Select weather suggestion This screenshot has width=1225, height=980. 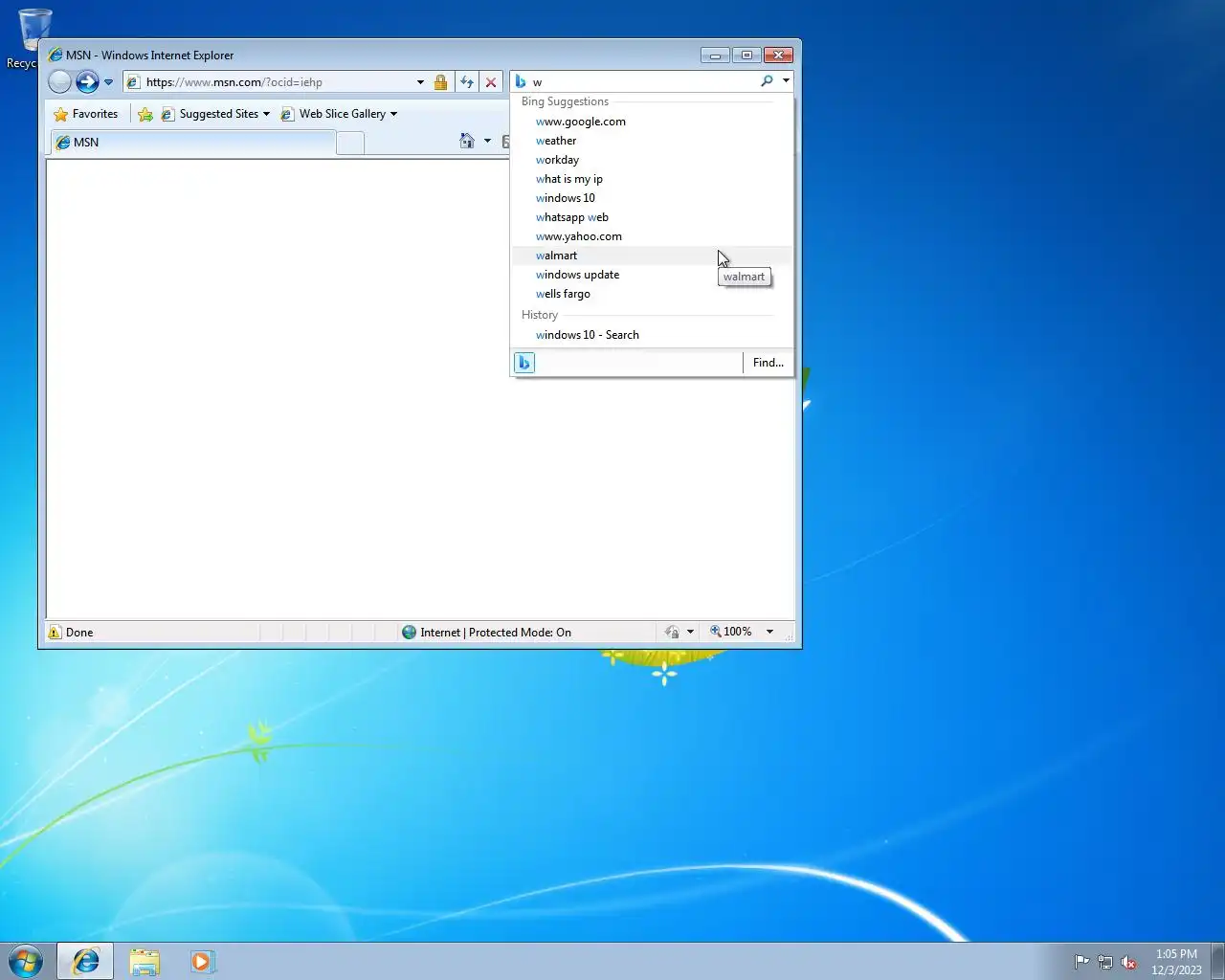pyautogui.click(x=652, y=141)
